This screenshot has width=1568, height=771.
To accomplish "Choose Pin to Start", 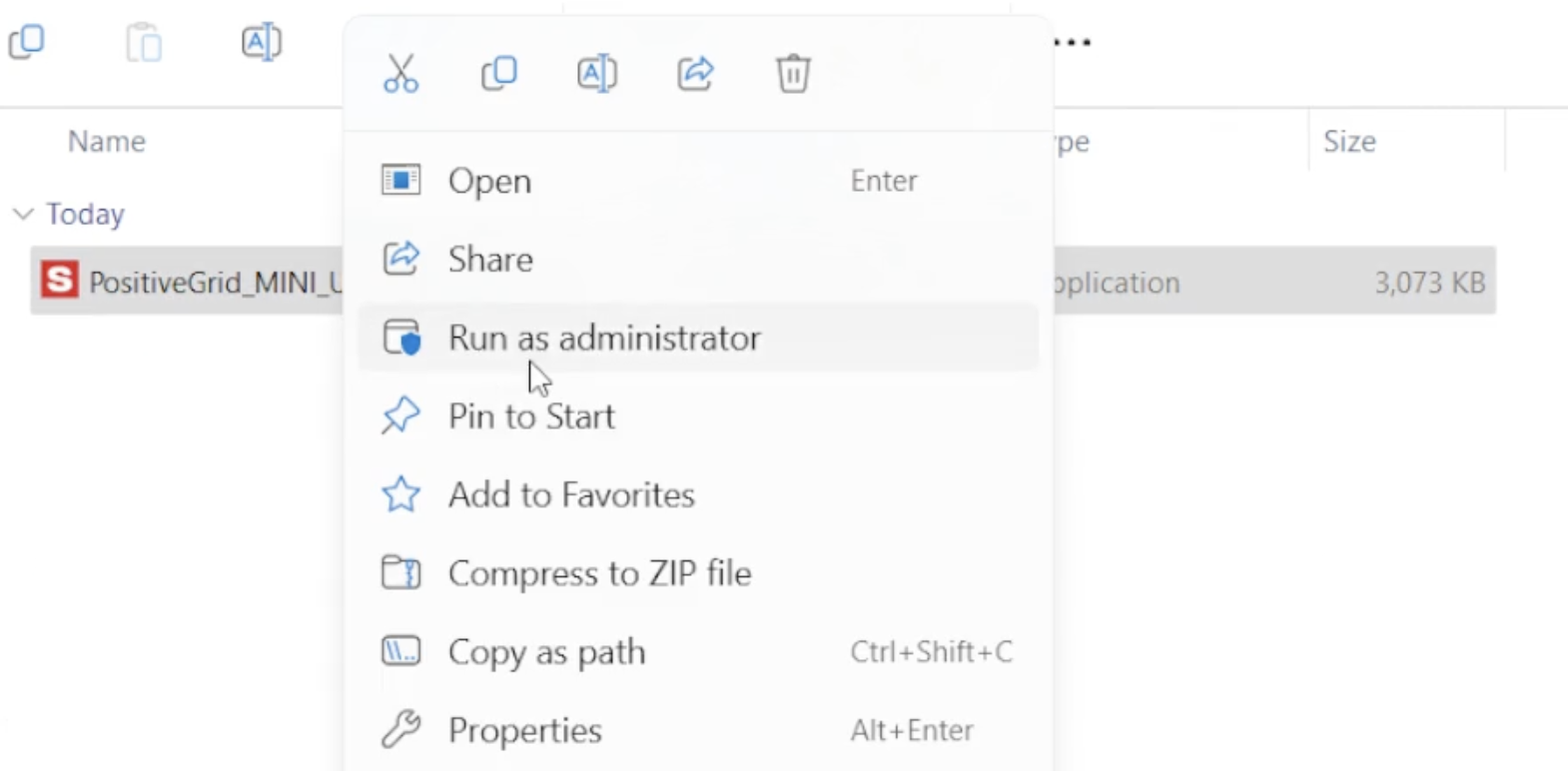I will coord(698,415).
